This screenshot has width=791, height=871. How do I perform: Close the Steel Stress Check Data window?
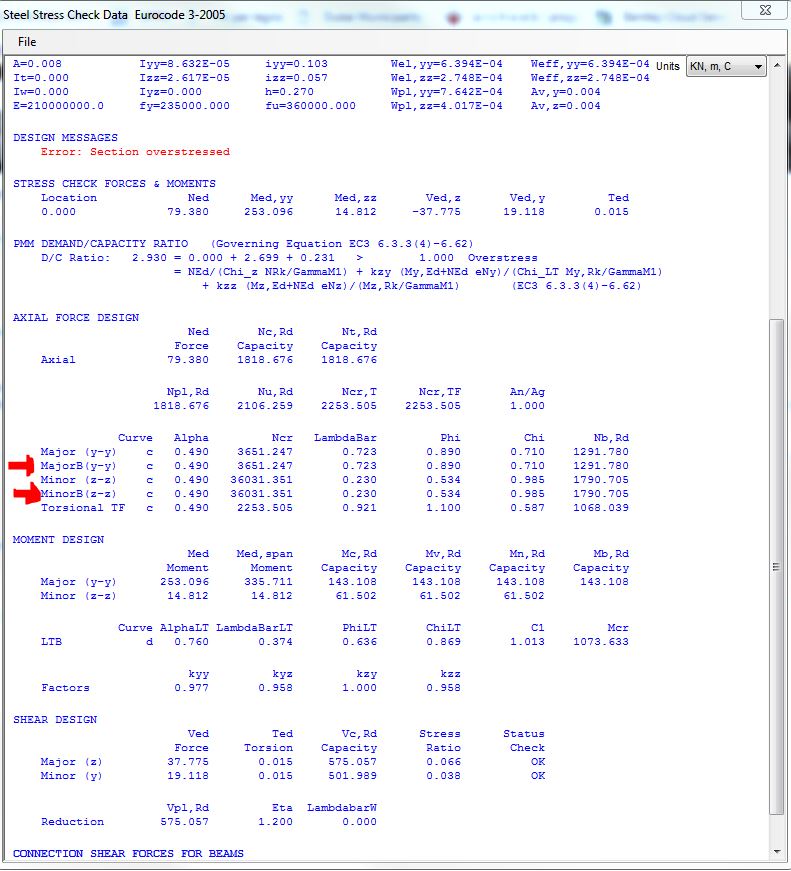[x=764, y=11]
